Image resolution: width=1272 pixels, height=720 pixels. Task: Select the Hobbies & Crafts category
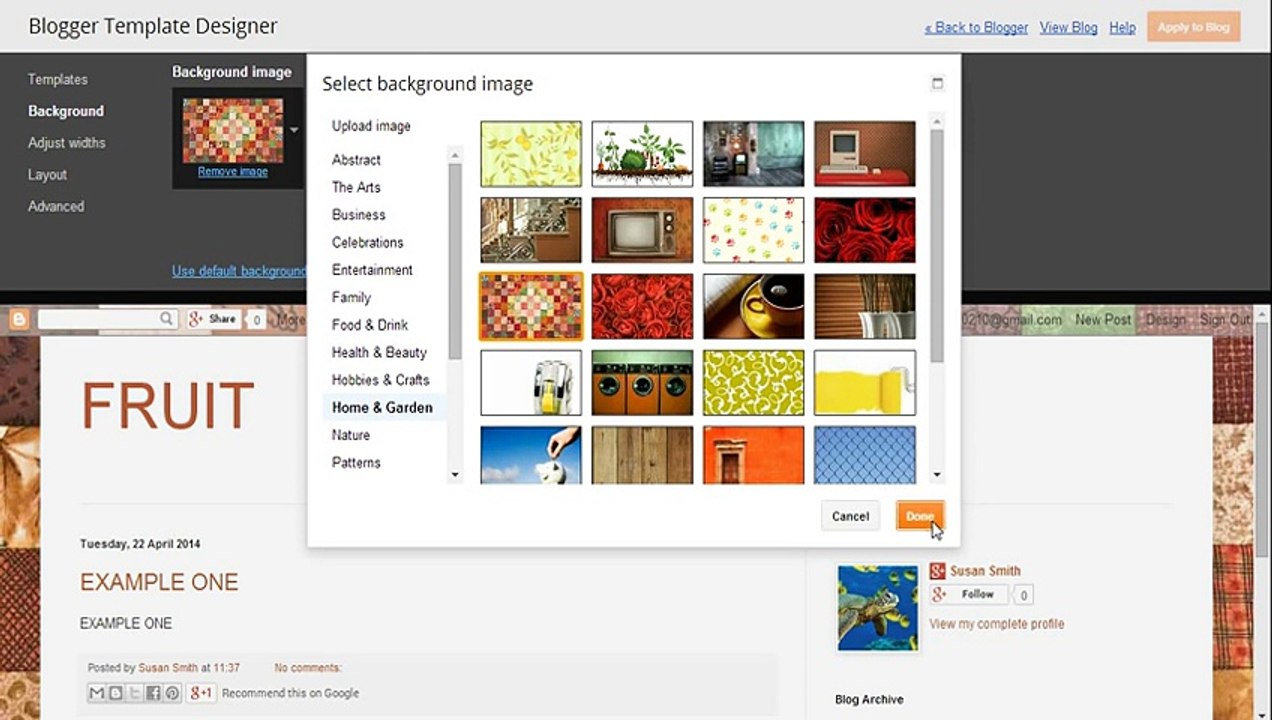381,380
